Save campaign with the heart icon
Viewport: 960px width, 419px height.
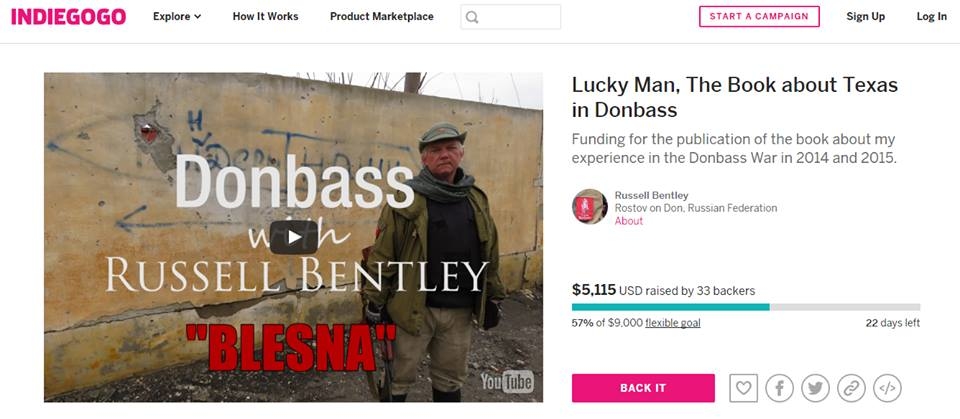743,388
